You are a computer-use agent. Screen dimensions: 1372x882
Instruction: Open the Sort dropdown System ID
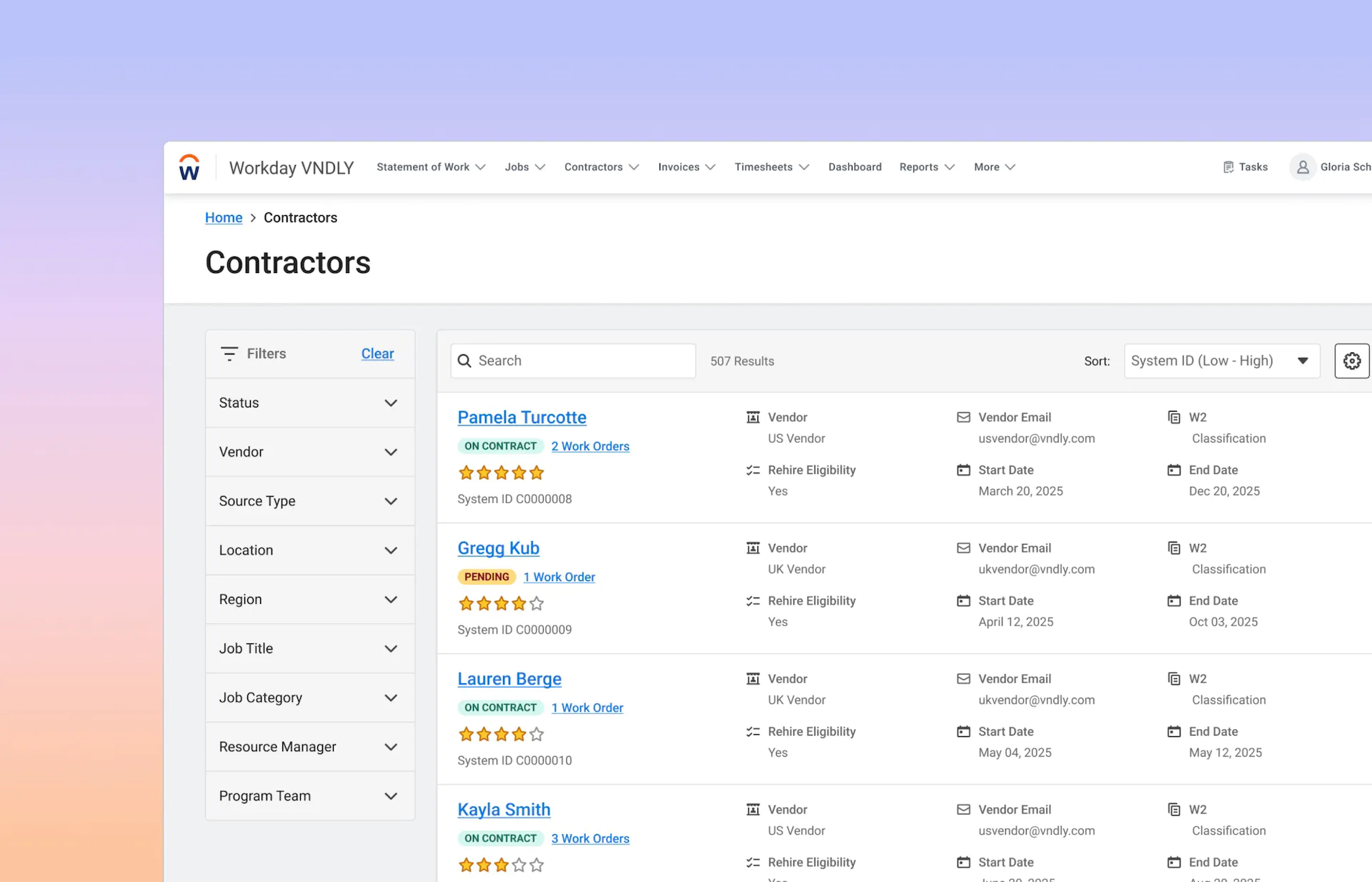pyautogui.click(x=1221, y=361)
